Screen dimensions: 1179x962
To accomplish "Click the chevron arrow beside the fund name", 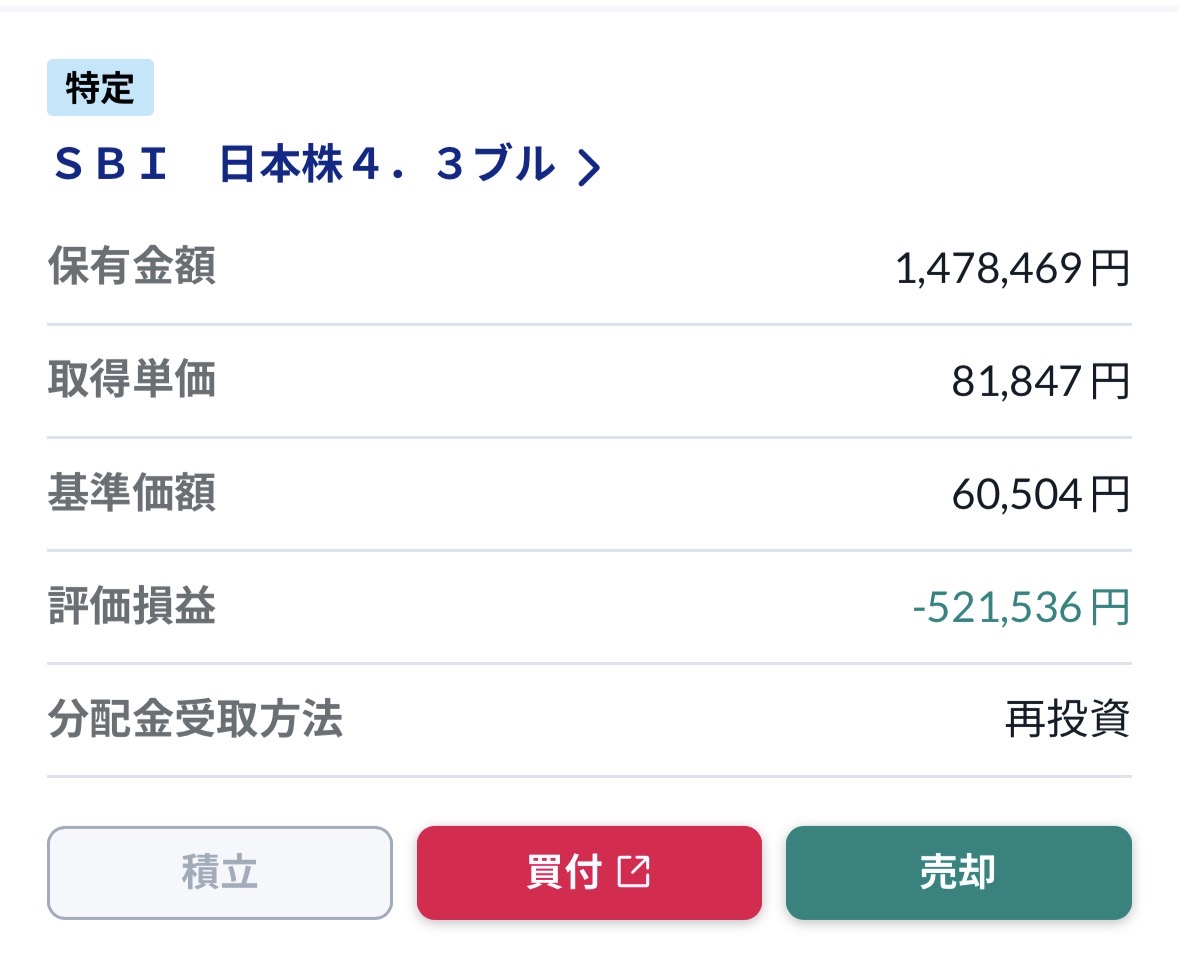I will 589,166.
